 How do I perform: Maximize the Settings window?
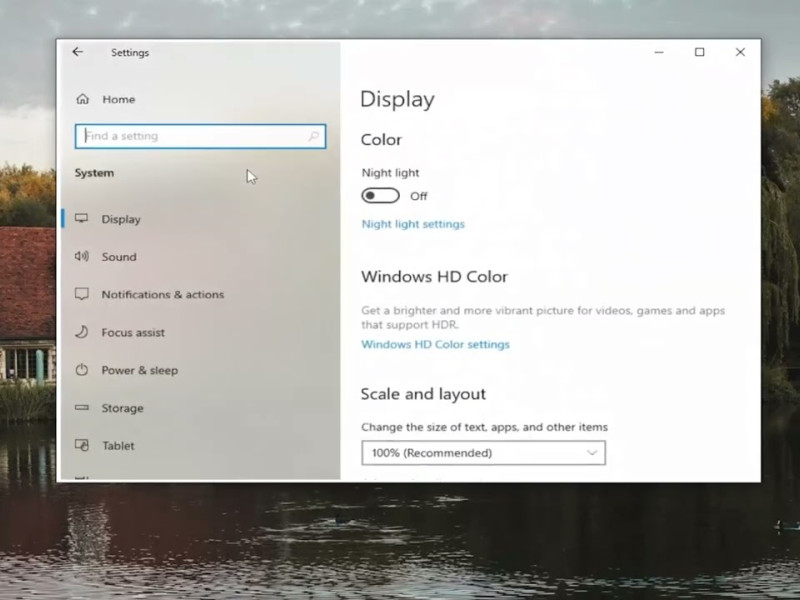[699, 52]
